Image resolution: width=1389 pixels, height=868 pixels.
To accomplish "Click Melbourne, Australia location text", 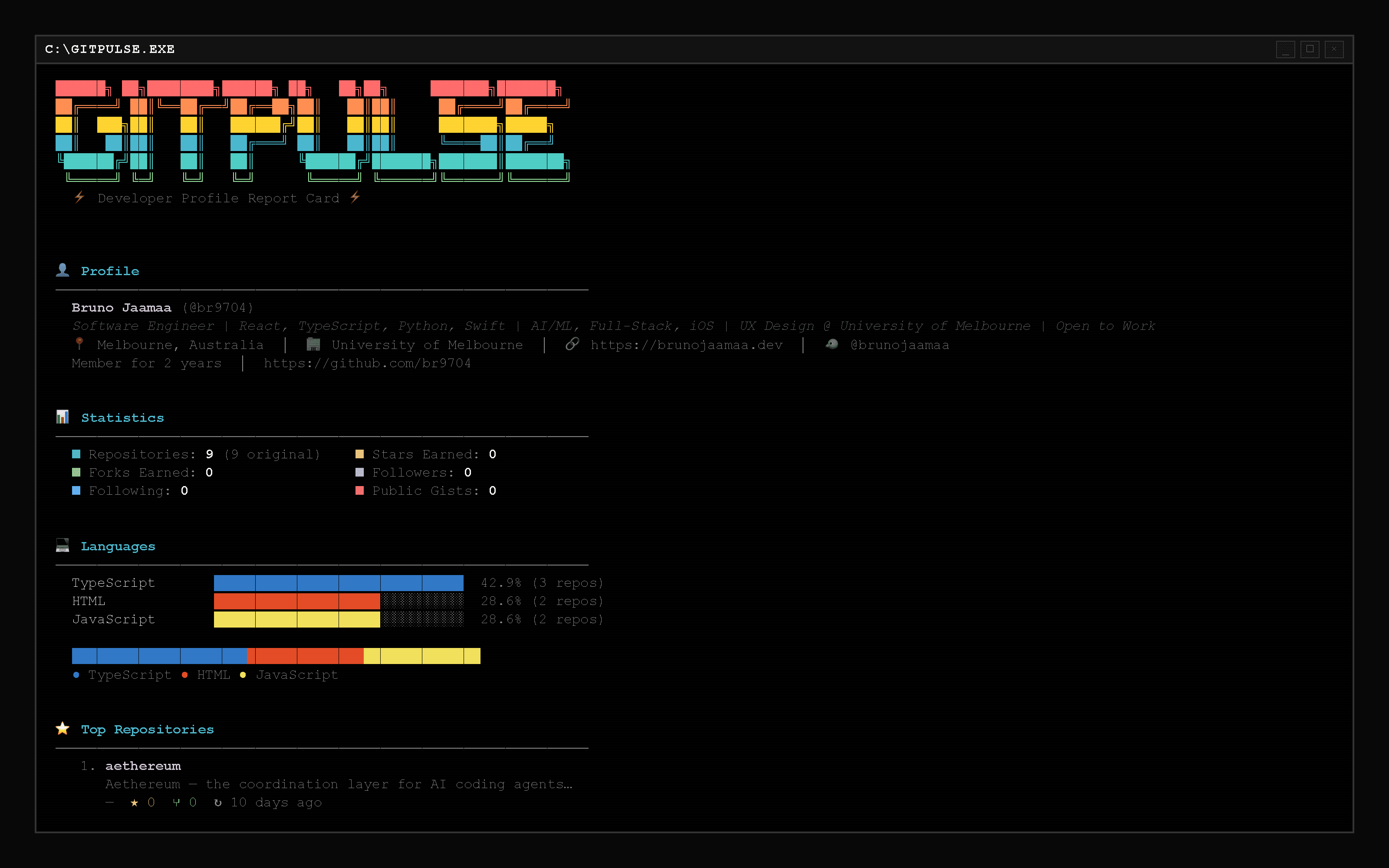I will point(180,345).
